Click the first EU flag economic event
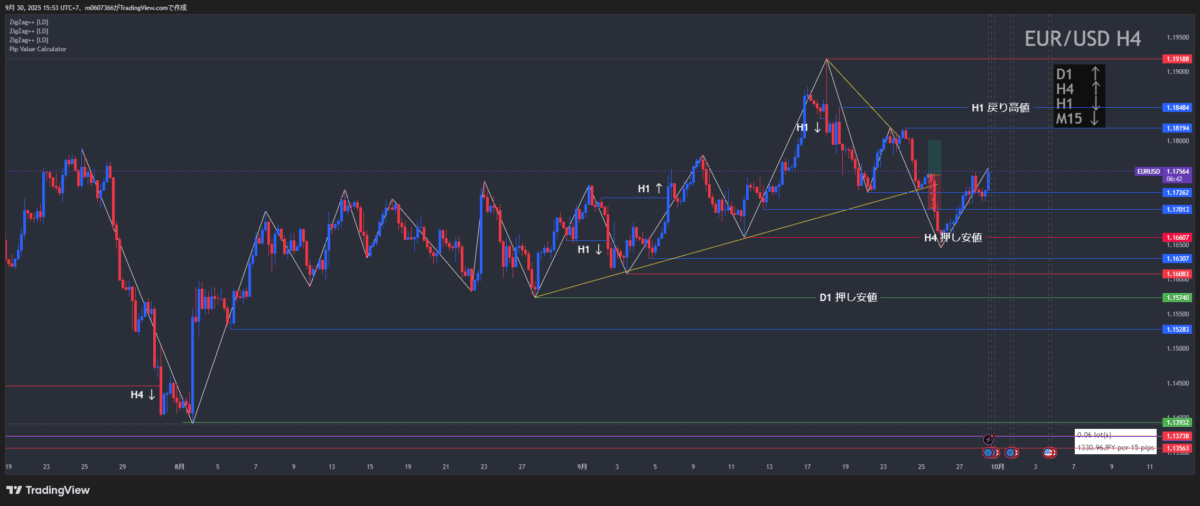This screenshot has width=1200, height=506. pos(988,453)
